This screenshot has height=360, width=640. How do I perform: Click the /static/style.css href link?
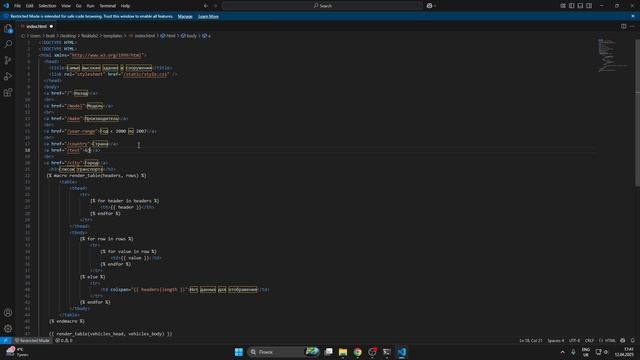tap(145, 74)
